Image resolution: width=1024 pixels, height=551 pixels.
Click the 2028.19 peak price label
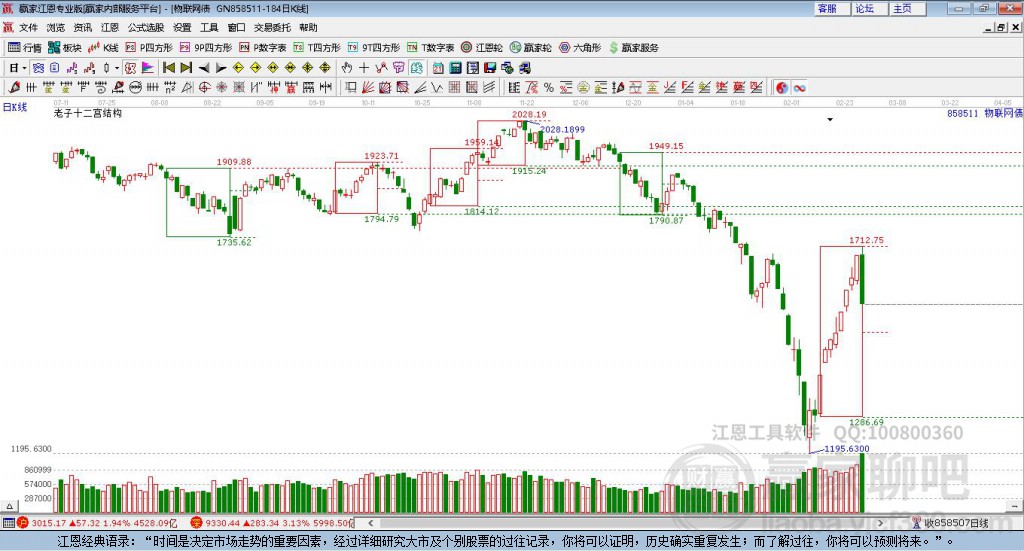(x=529, y=114)
